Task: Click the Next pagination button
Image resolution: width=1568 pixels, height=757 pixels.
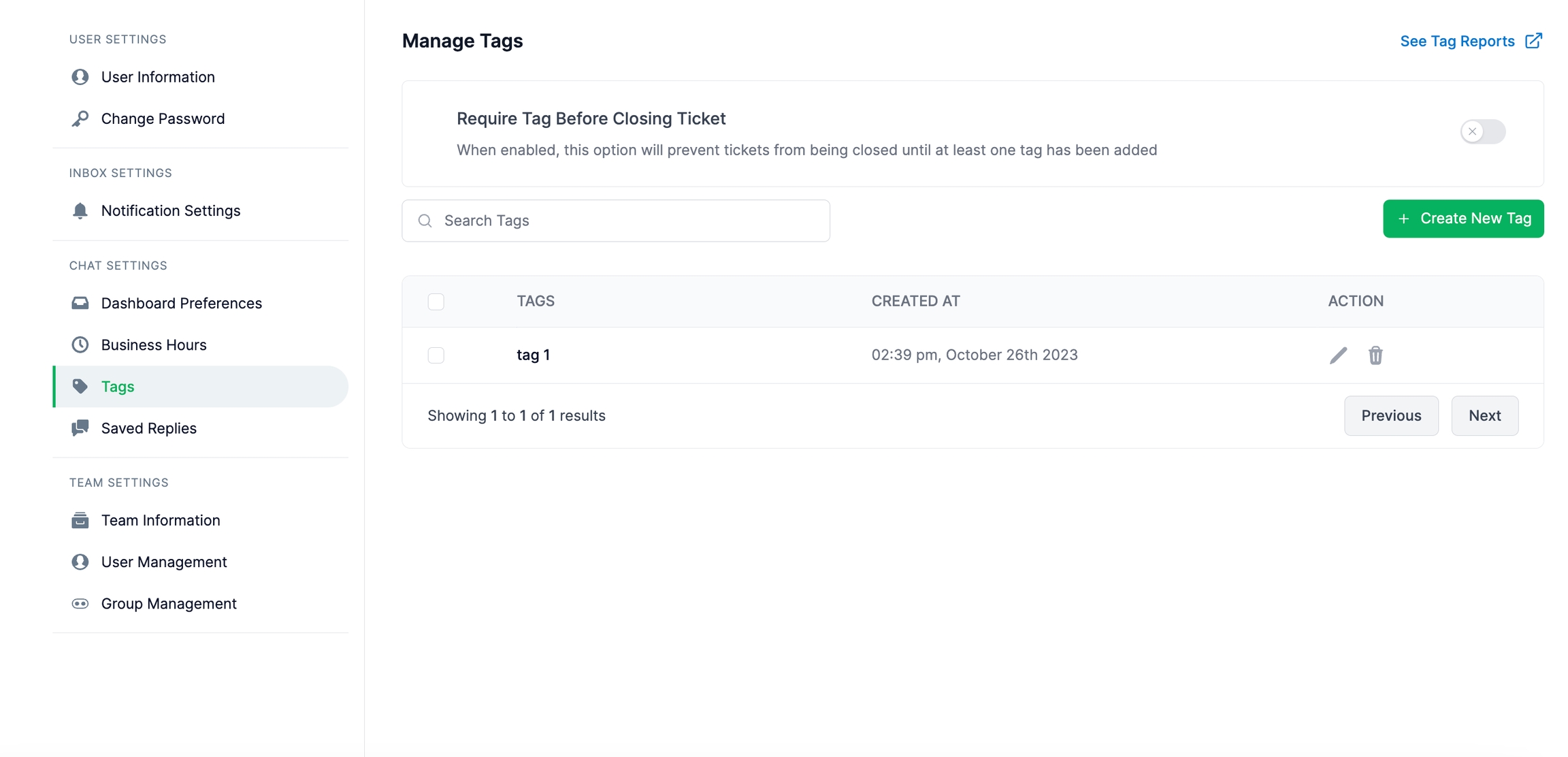Action: pos(1484,415)
